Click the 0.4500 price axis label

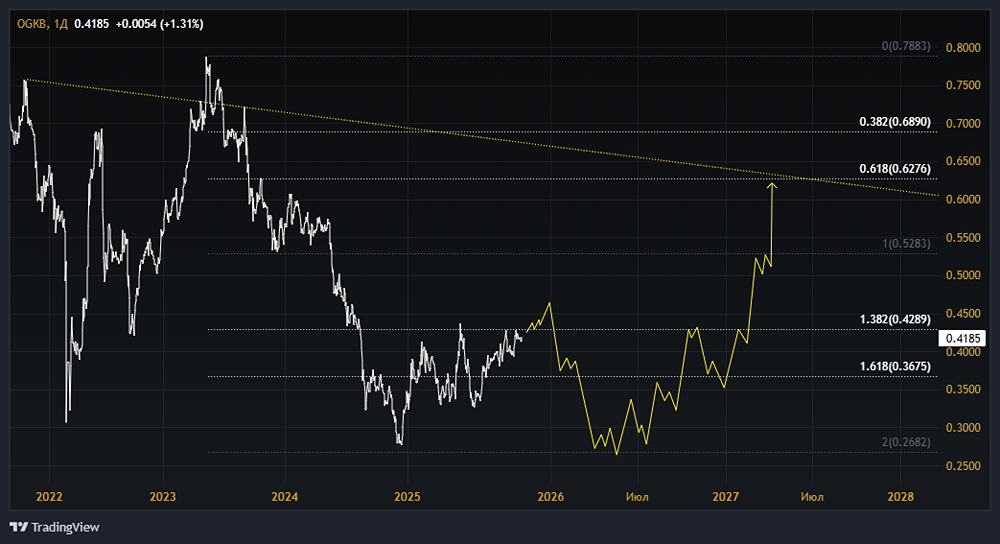(963, 314)
